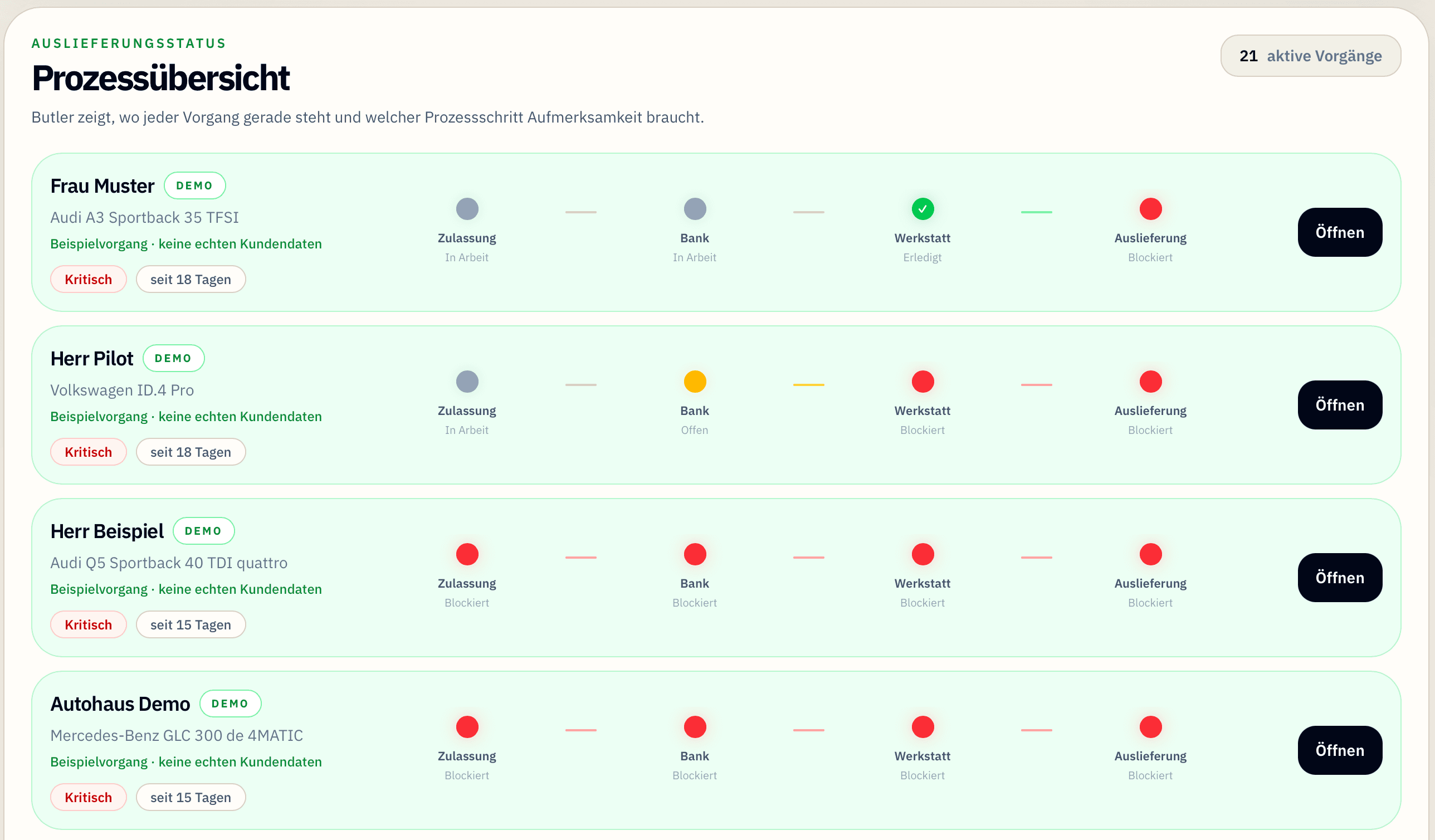1435x840 pixels.
Task: Click Frau Muster's grey Zulassung status dot
Action: pyautogui.click(x=467, y=209)
